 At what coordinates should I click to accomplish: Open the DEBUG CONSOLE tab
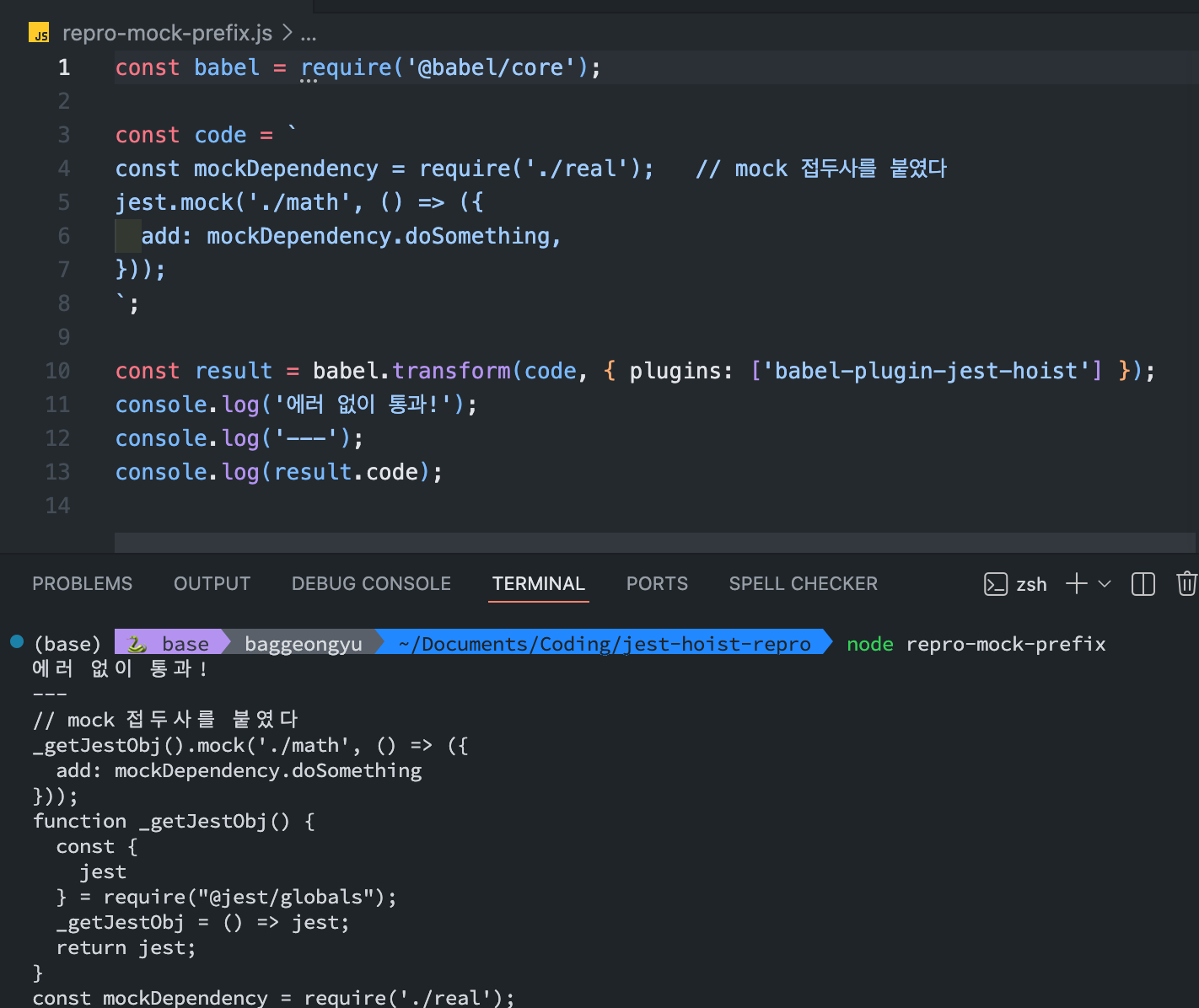371,584
